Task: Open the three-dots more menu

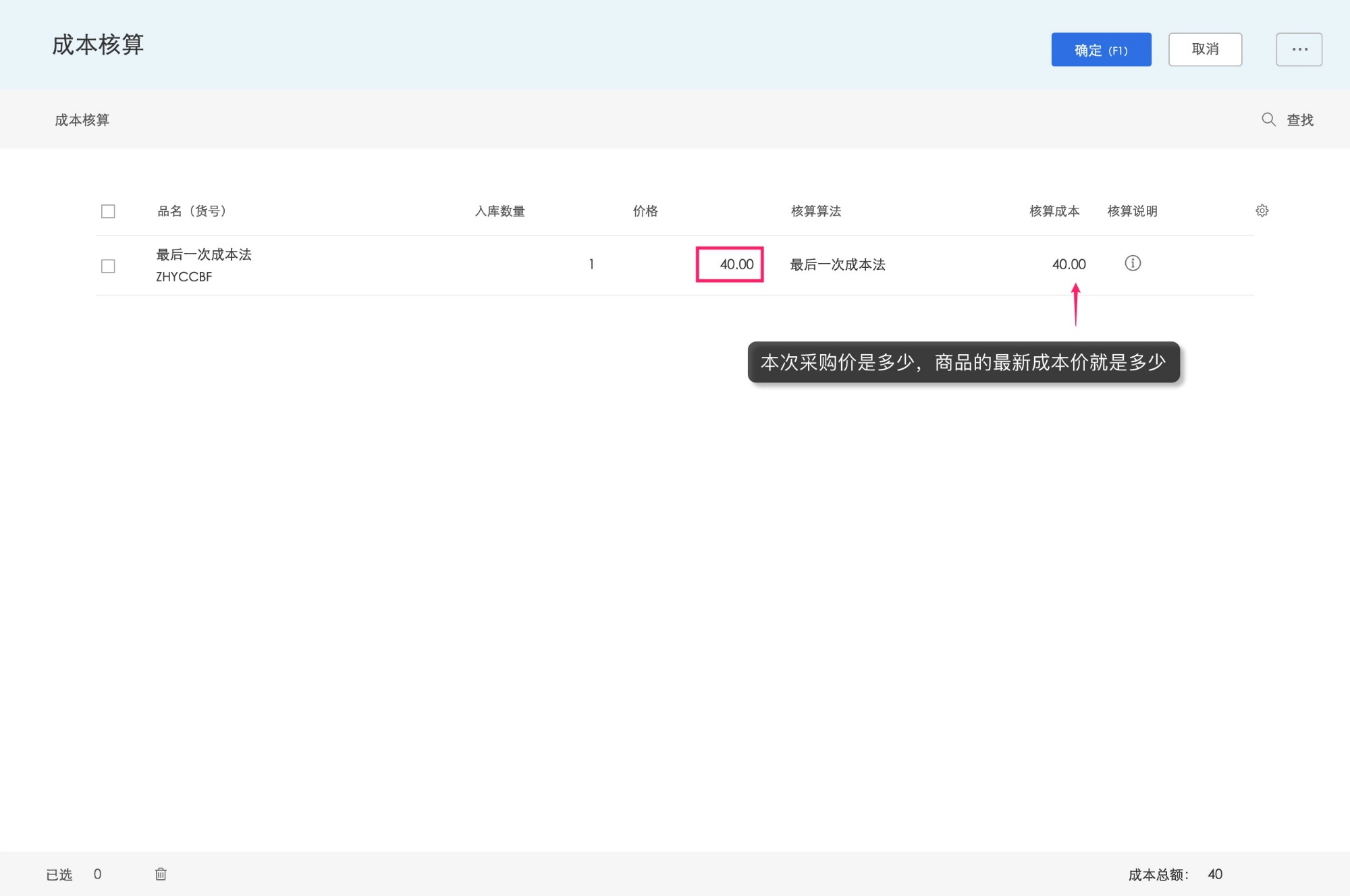Action: [1299, 49]
